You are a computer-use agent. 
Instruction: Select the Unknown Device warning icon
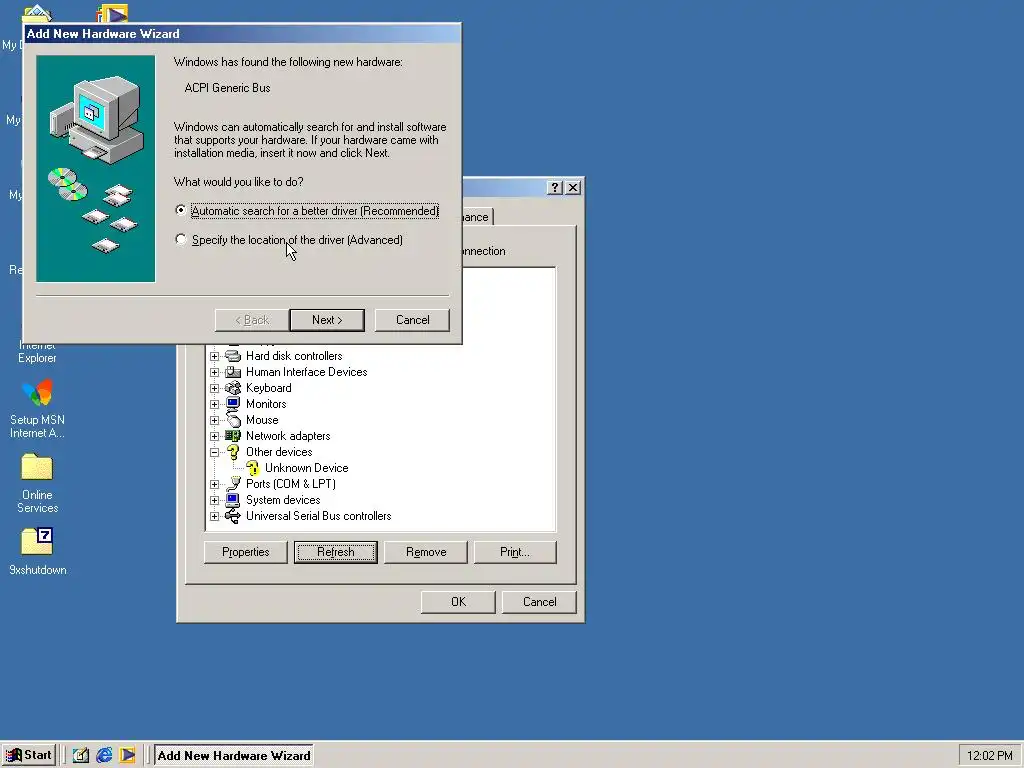(253, 468)
